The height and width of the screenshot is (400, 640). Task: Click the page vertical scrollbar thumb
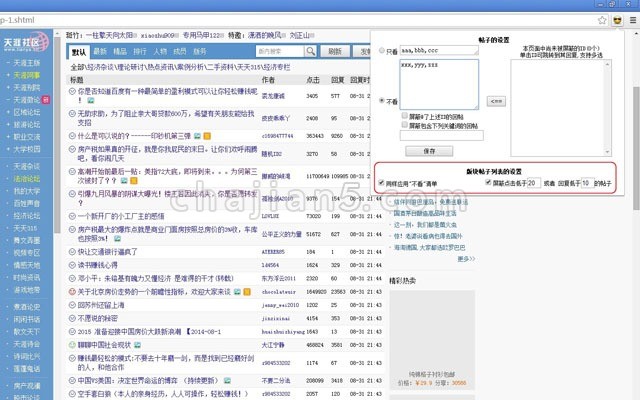(636, 149)
